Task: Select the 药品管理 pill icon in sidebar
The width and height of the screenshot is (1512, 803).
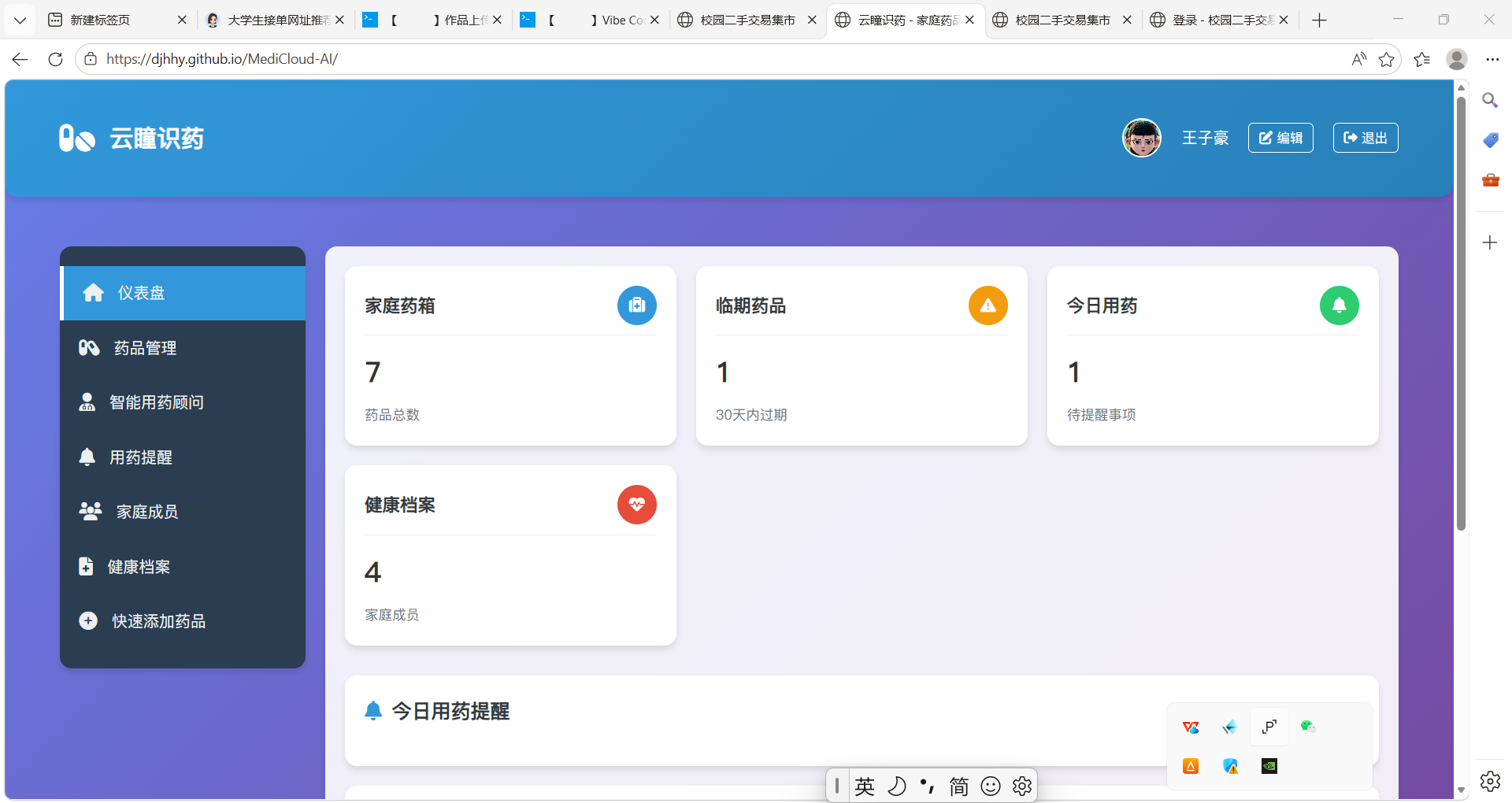Action: (89, 347)
